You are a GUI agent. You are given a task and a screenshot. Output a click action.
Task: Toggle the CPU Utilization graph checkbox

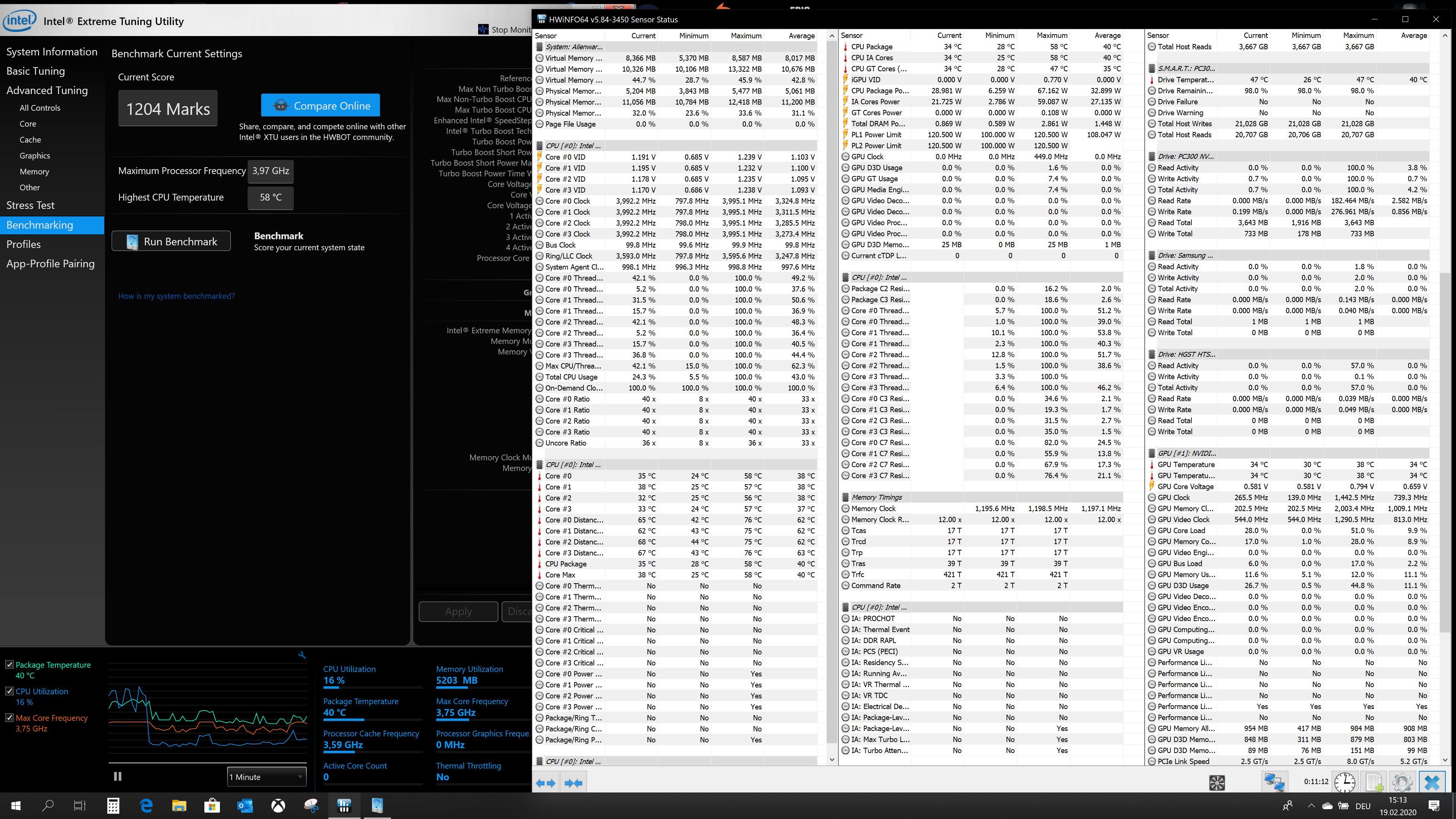coord(9,691)
